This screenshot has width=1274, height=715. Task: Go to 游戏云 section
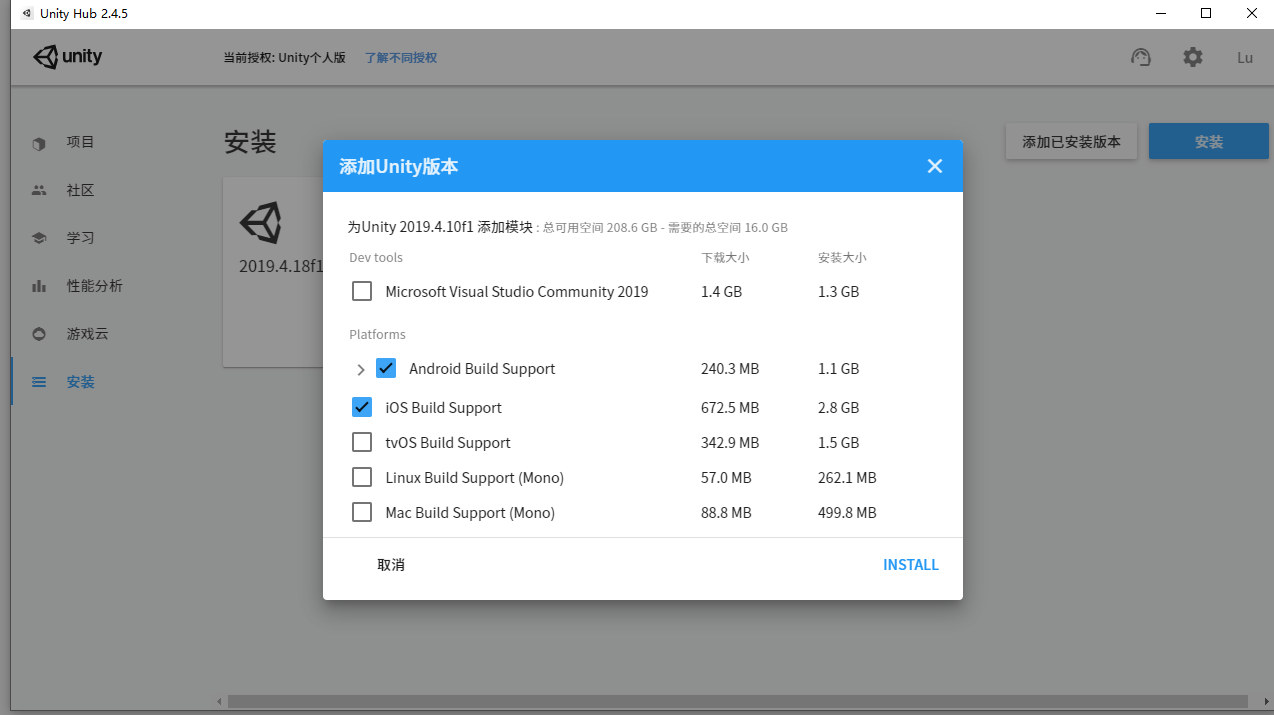tap(88, 334)
